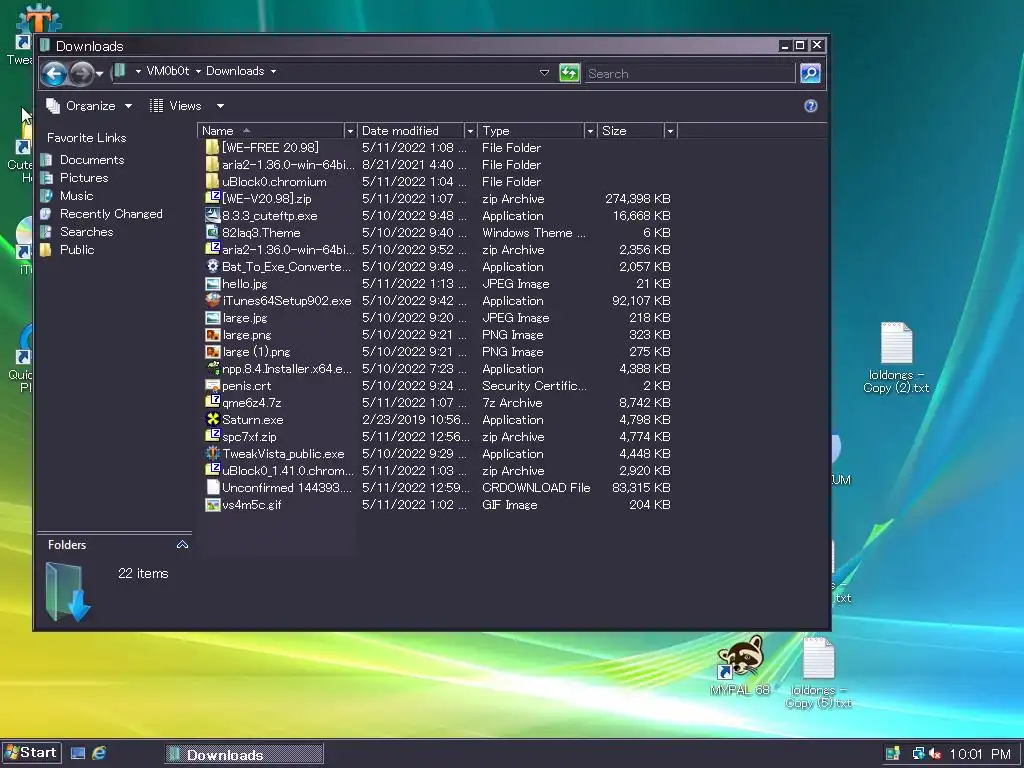
Task: Select the TweakVista_public.exe icon
Action: coord(212,453)
